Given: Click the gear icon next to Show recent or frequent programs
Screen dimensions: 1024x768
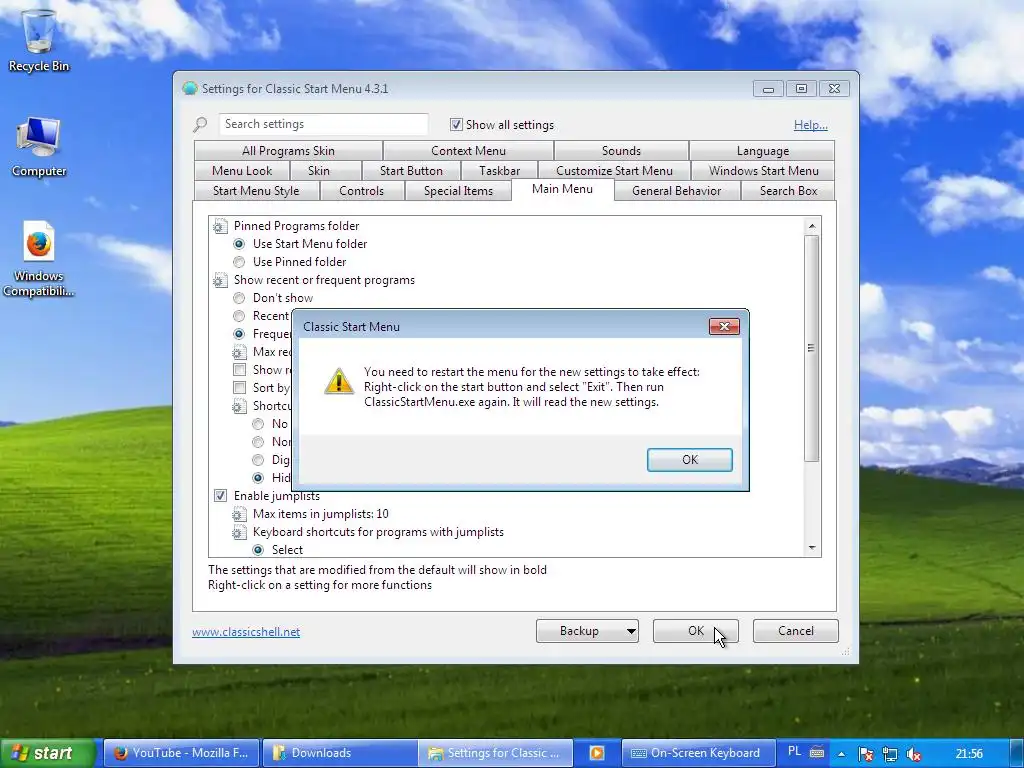Looking at the screenshot, I should click(x=220, y=280).
